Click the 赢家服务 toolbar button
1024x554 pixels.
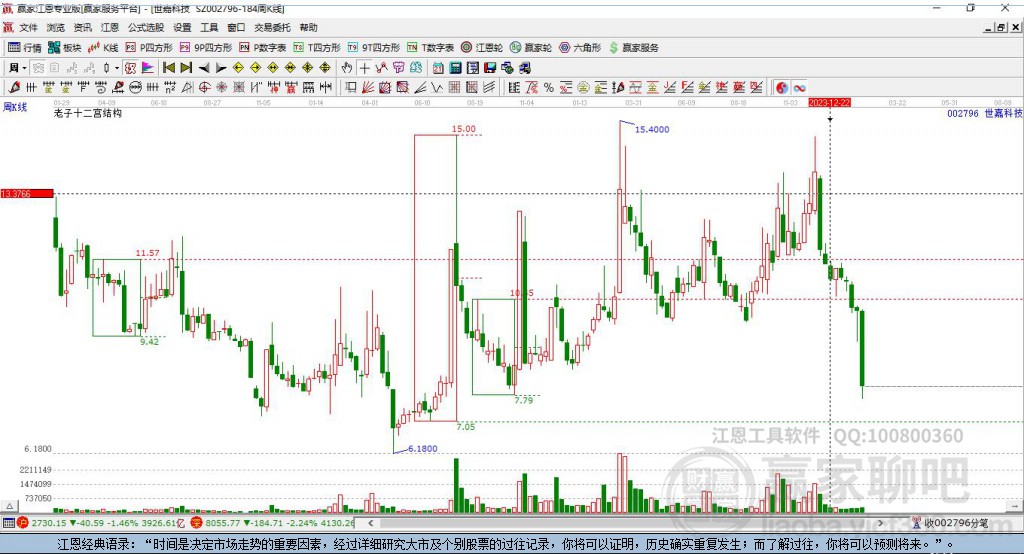[x=633, y=48]
